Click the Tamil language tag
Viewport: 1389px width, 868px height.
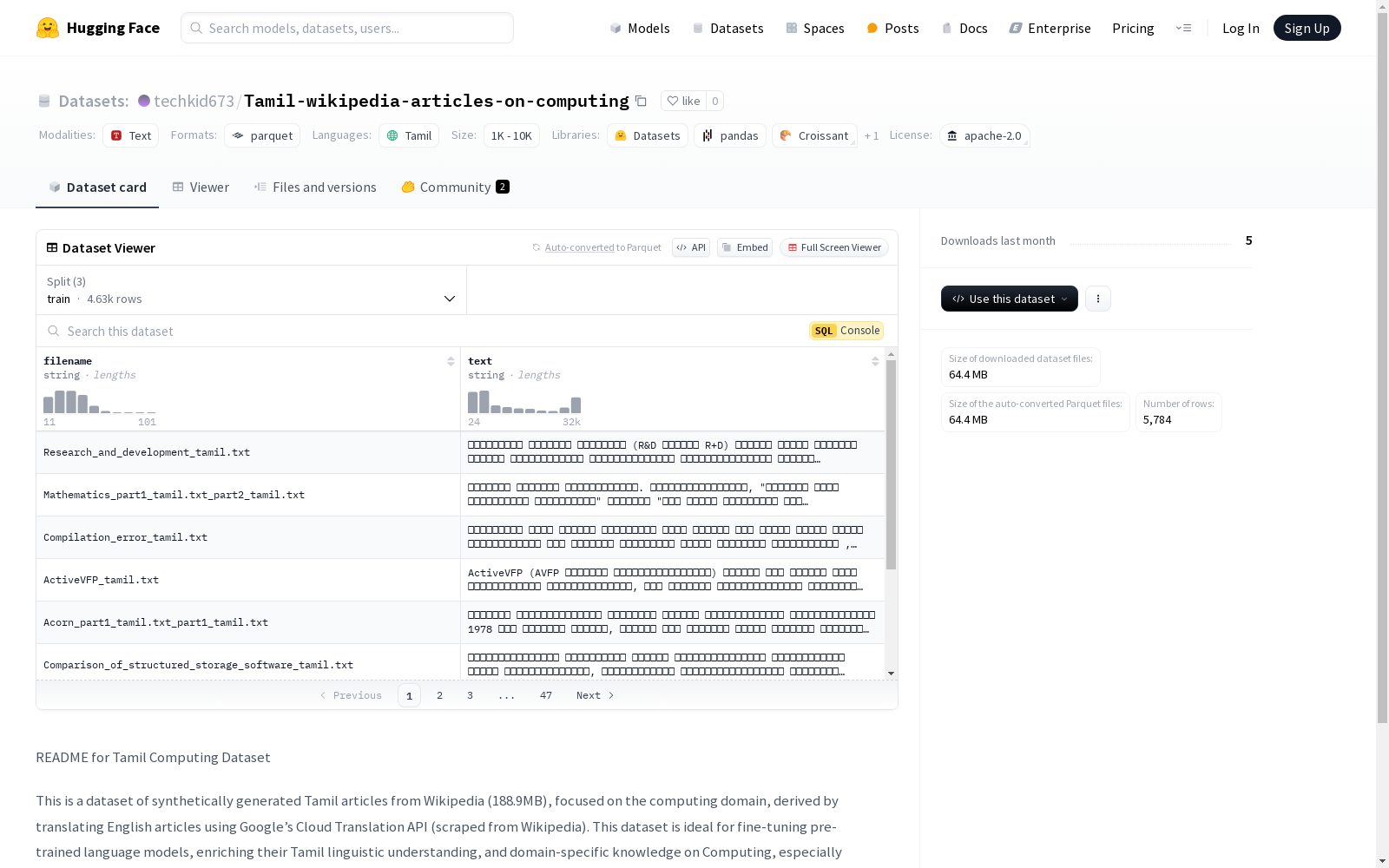[x=409, y=135]
